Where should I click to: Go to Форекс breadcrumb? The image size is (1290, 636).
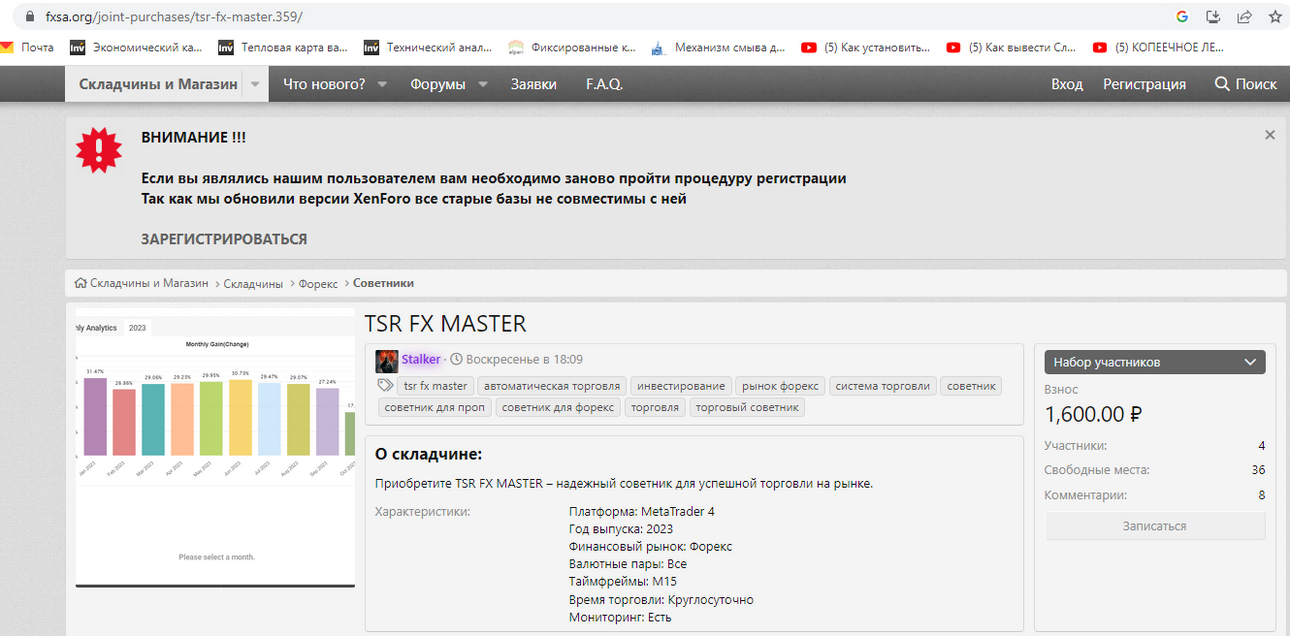(x=318, y=283)
